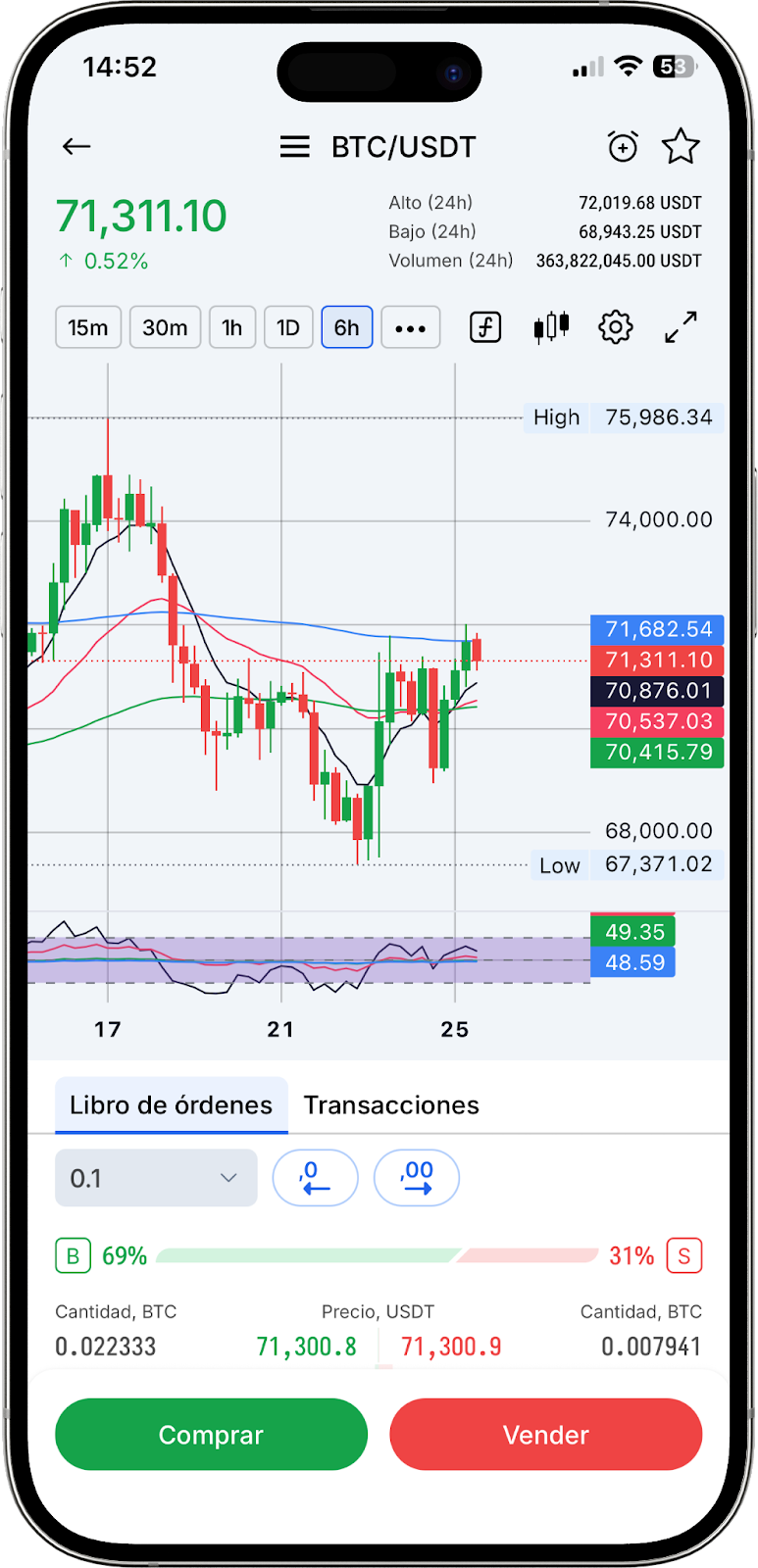This screenshot has width=758, height=1568.
Task: Decrease decimal precision in order book
Action: click(x=315, y=1178)
